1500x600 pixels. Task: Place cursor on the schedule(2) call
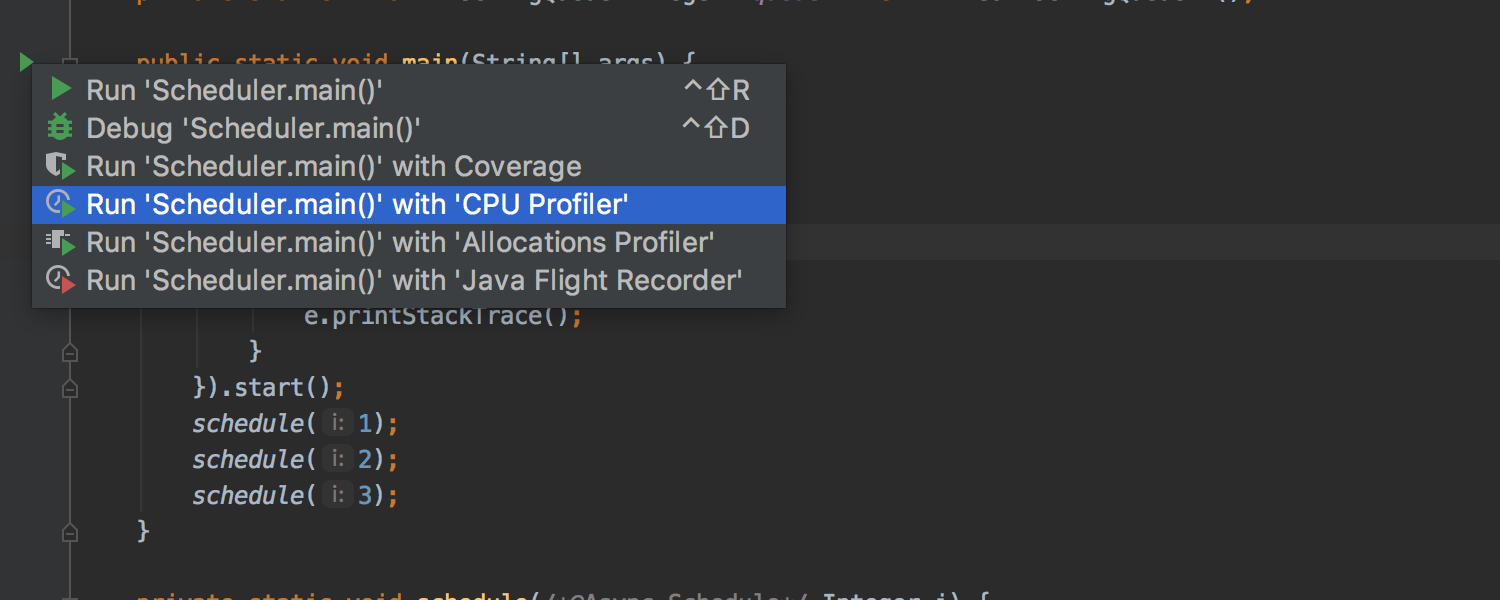[248, 459]
